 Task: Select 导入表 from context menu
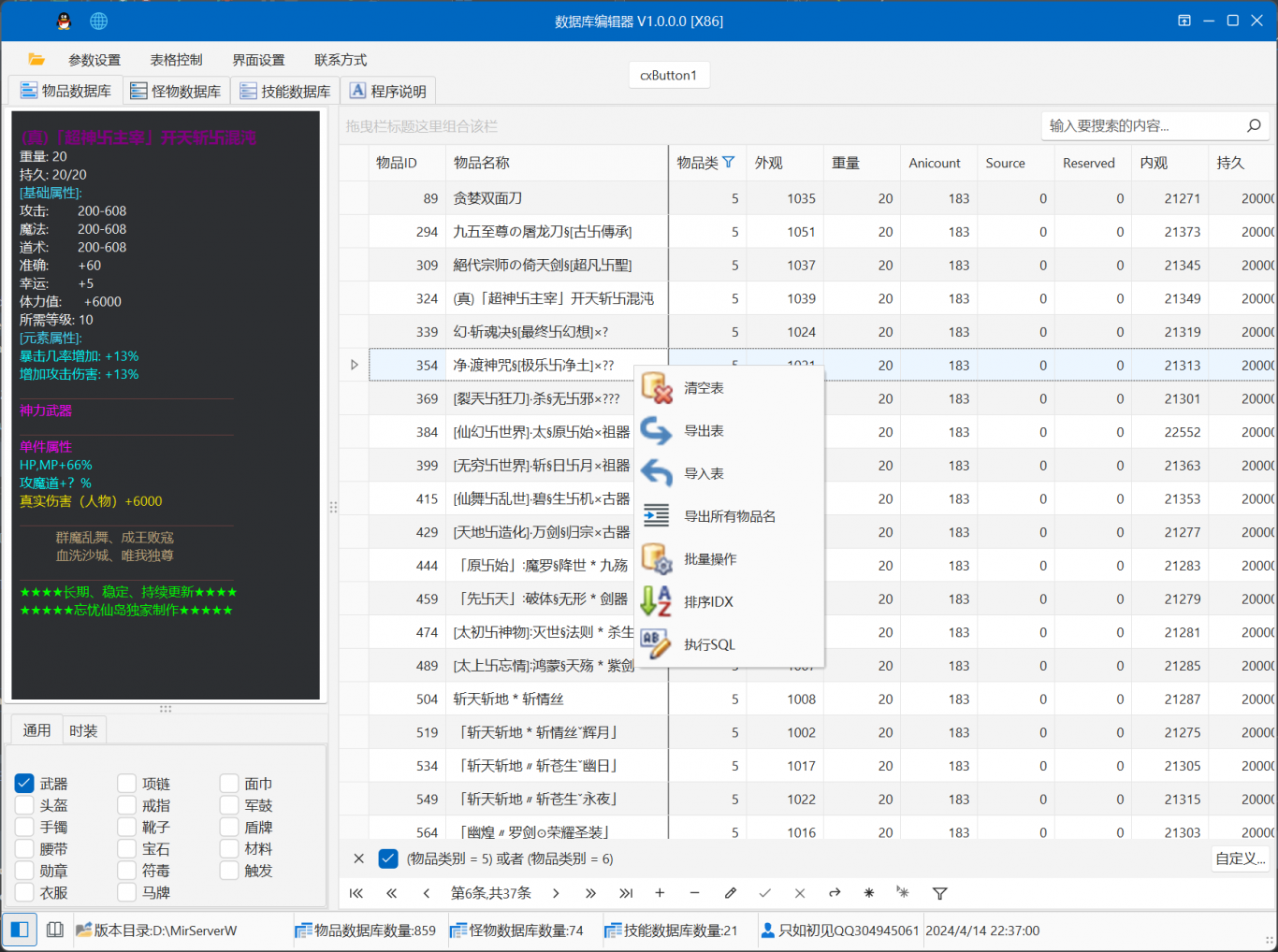tap(730, 473)
